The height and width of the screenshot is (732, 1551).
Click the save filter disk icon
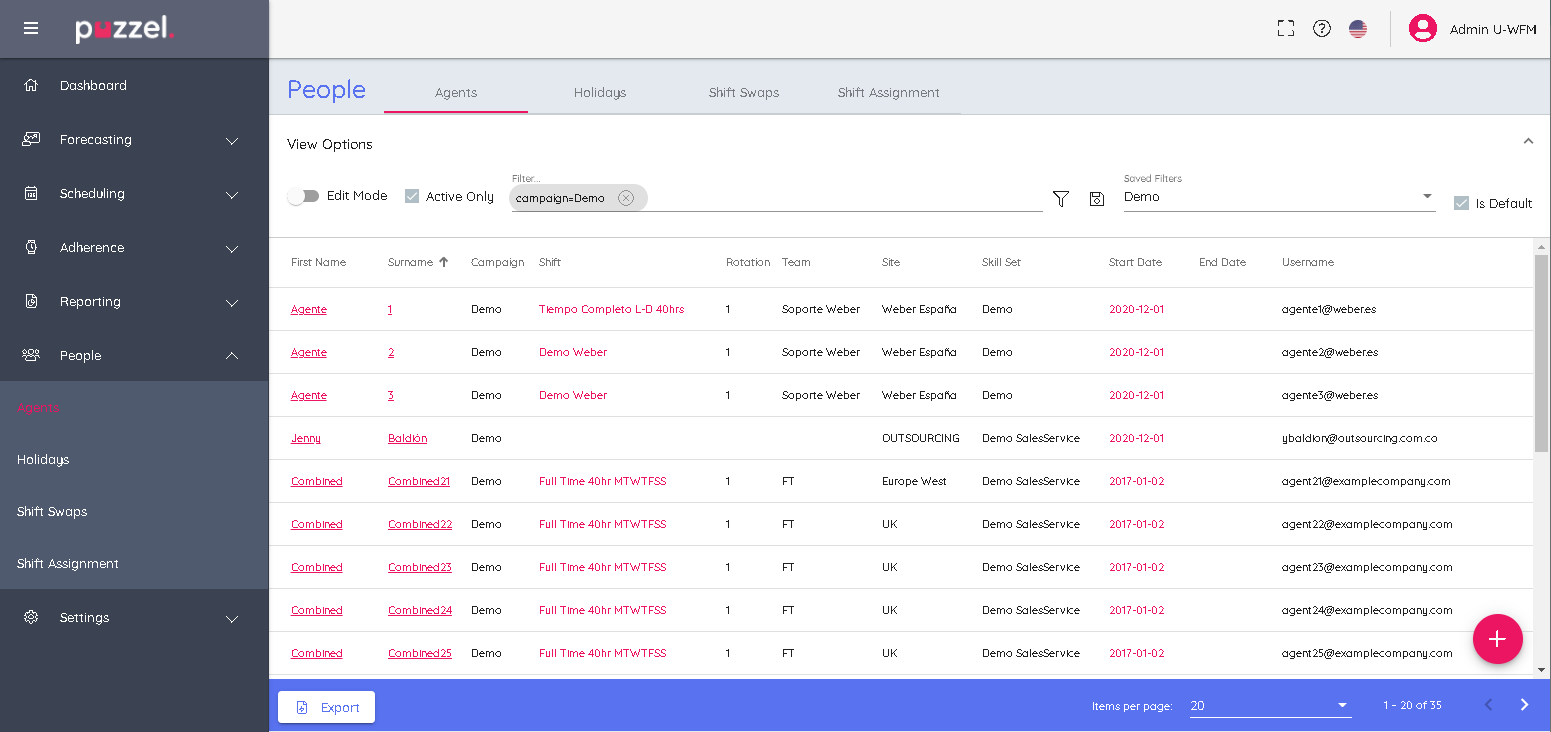pyautogui.click(x=1097, y=199)
